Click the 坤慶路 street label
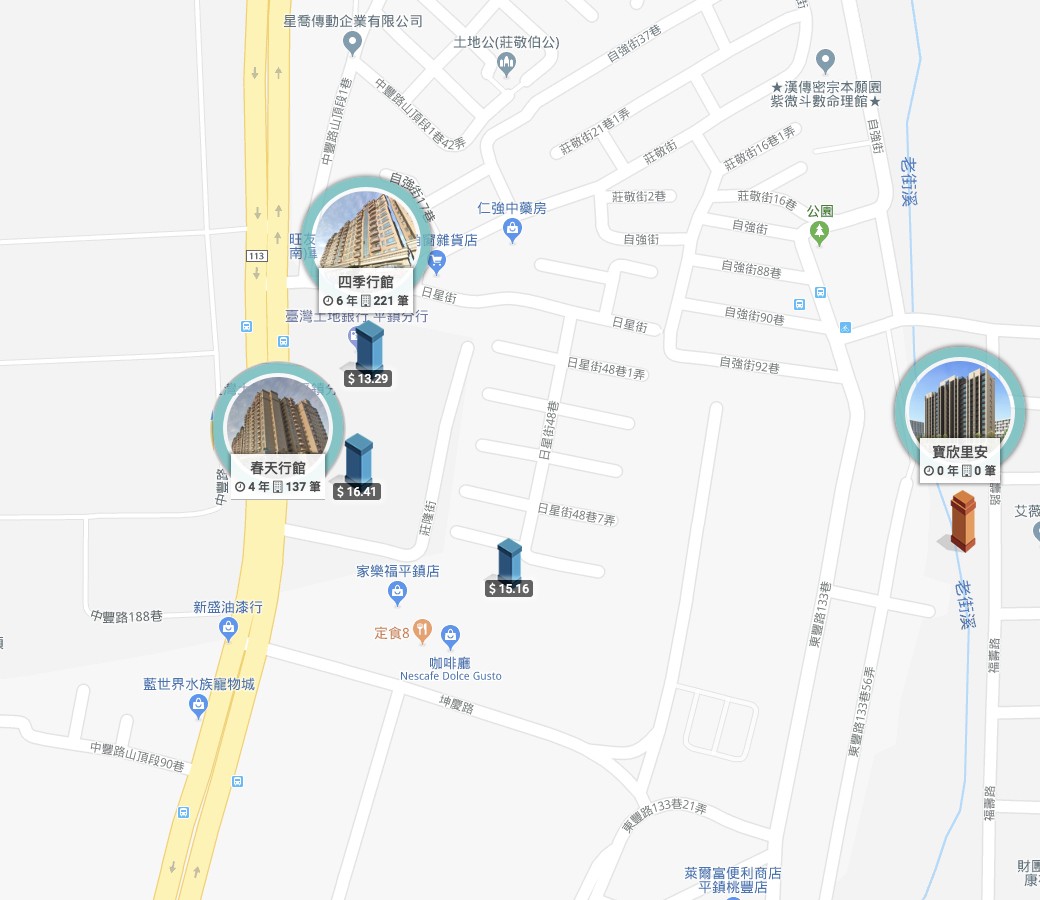Screen dimensions: 1040x900 [x=457, y=704]
